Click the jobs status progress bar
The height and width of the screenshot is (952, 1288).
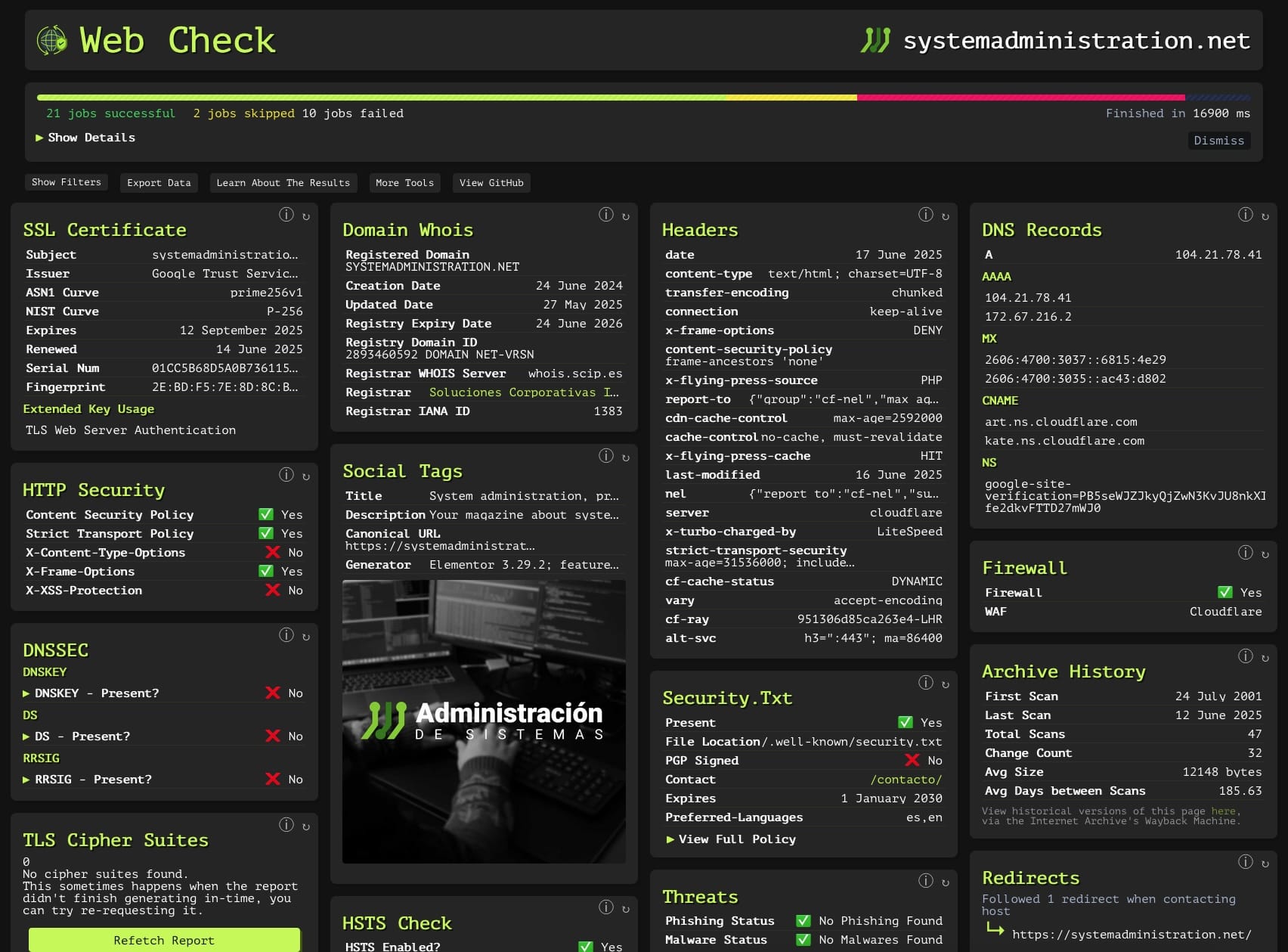coord(642,97)
